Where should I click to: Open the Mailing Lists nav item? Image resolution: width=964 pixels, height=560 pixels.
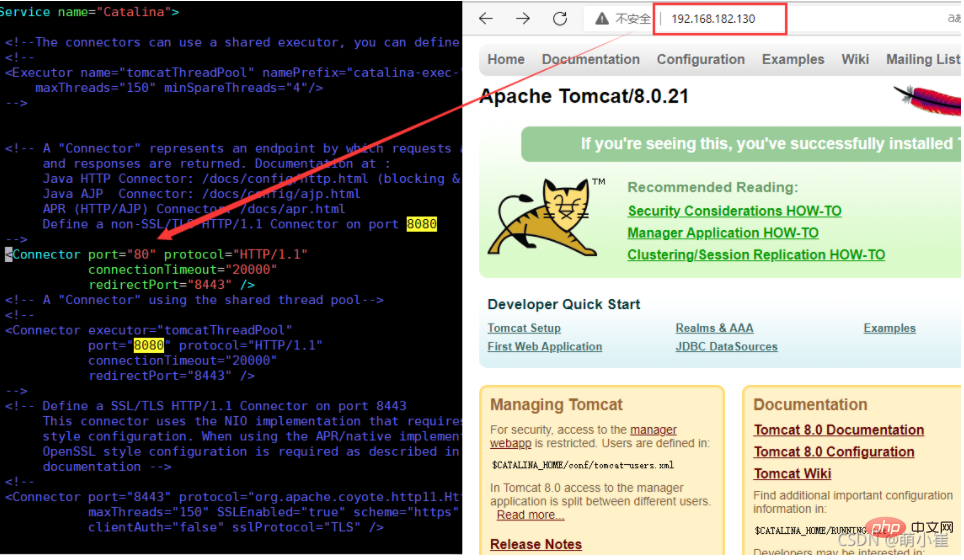[923, 60]
